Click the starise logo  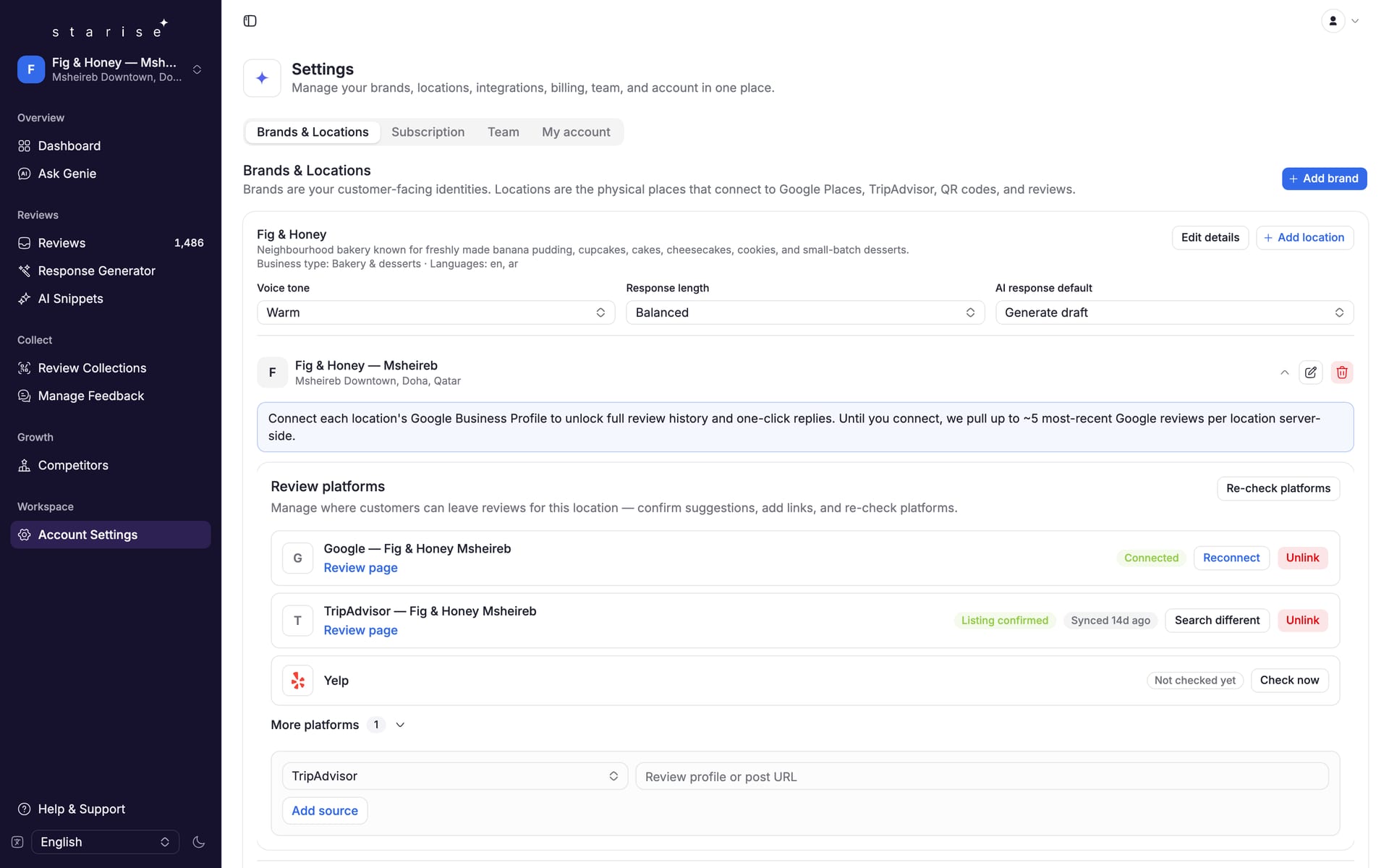[x=110, y=29]
